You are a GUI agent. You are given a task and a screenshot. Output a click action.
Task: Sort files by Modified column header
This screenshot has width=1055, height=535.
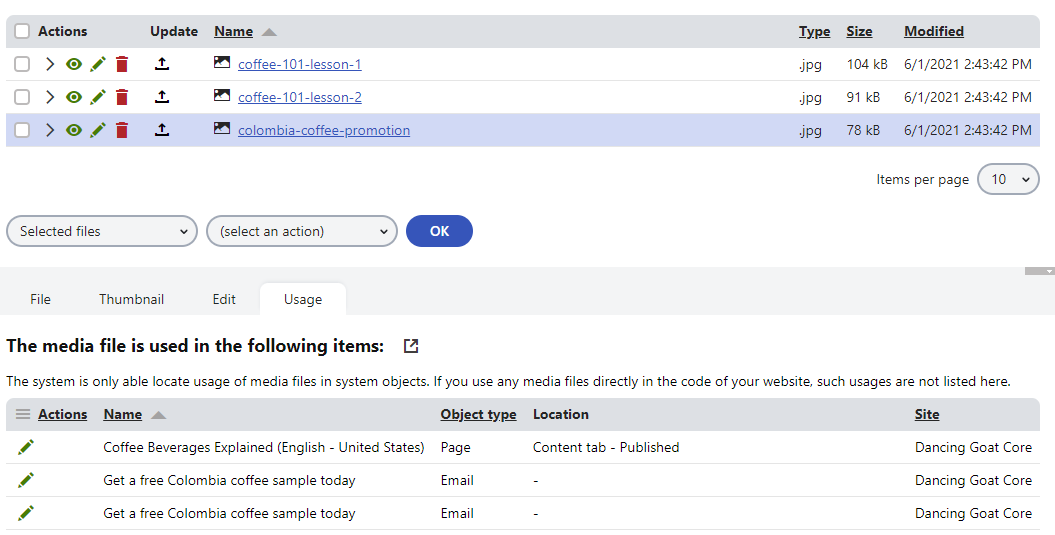933,32
